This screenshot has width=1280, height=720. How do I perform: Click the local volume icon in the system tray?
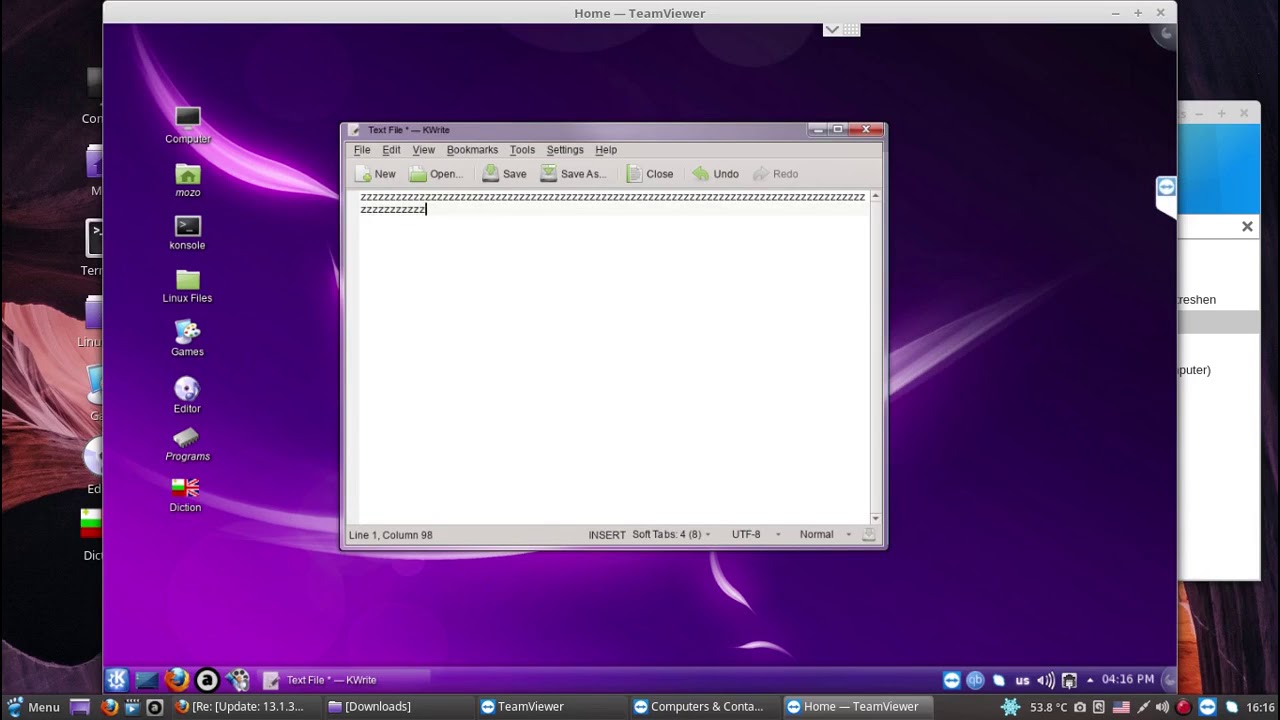(1162, 707)
